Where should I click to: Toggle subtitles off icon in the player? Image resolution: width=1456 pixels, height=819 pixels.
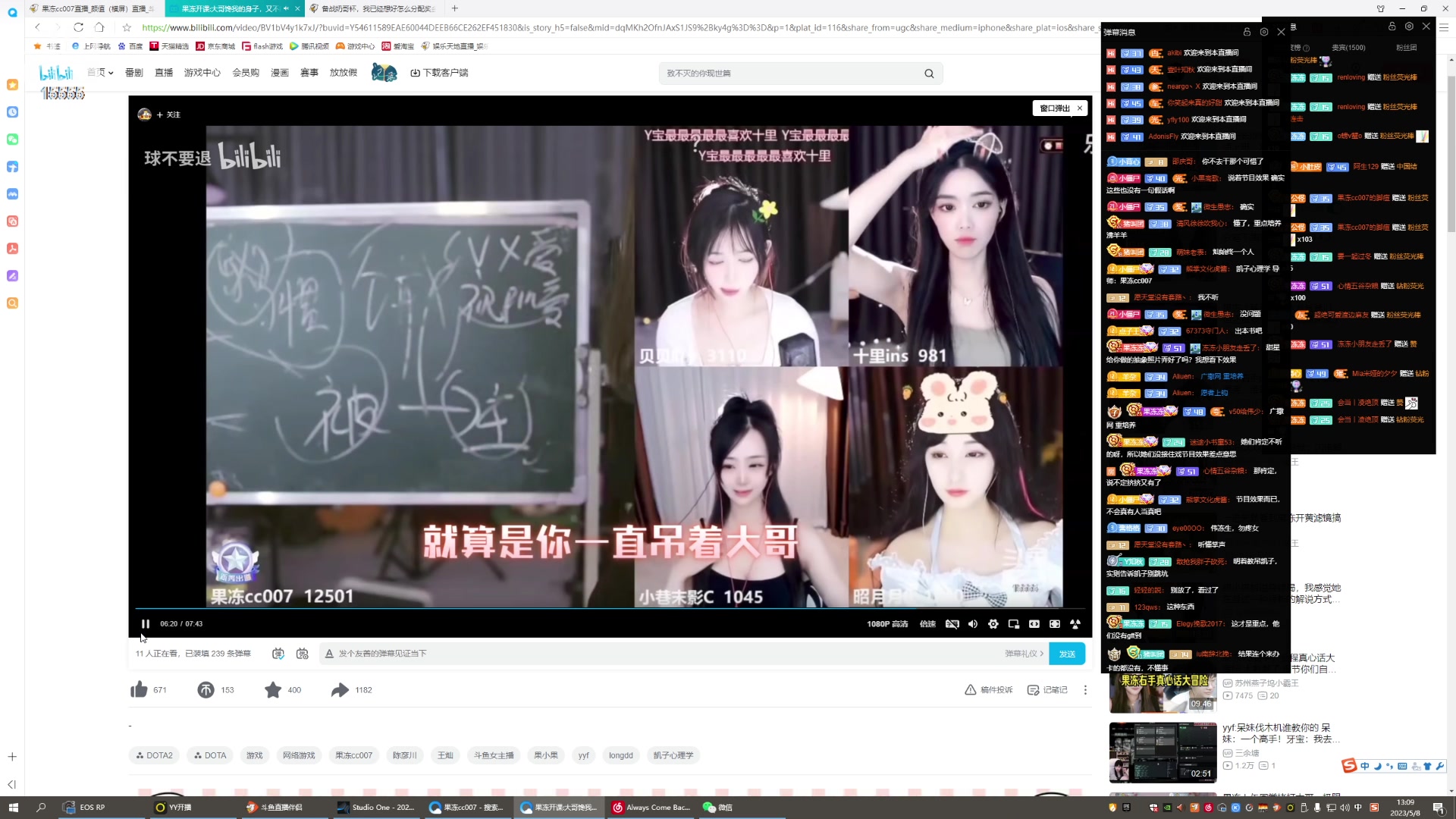pyautogui.click(x=952, y=624)
